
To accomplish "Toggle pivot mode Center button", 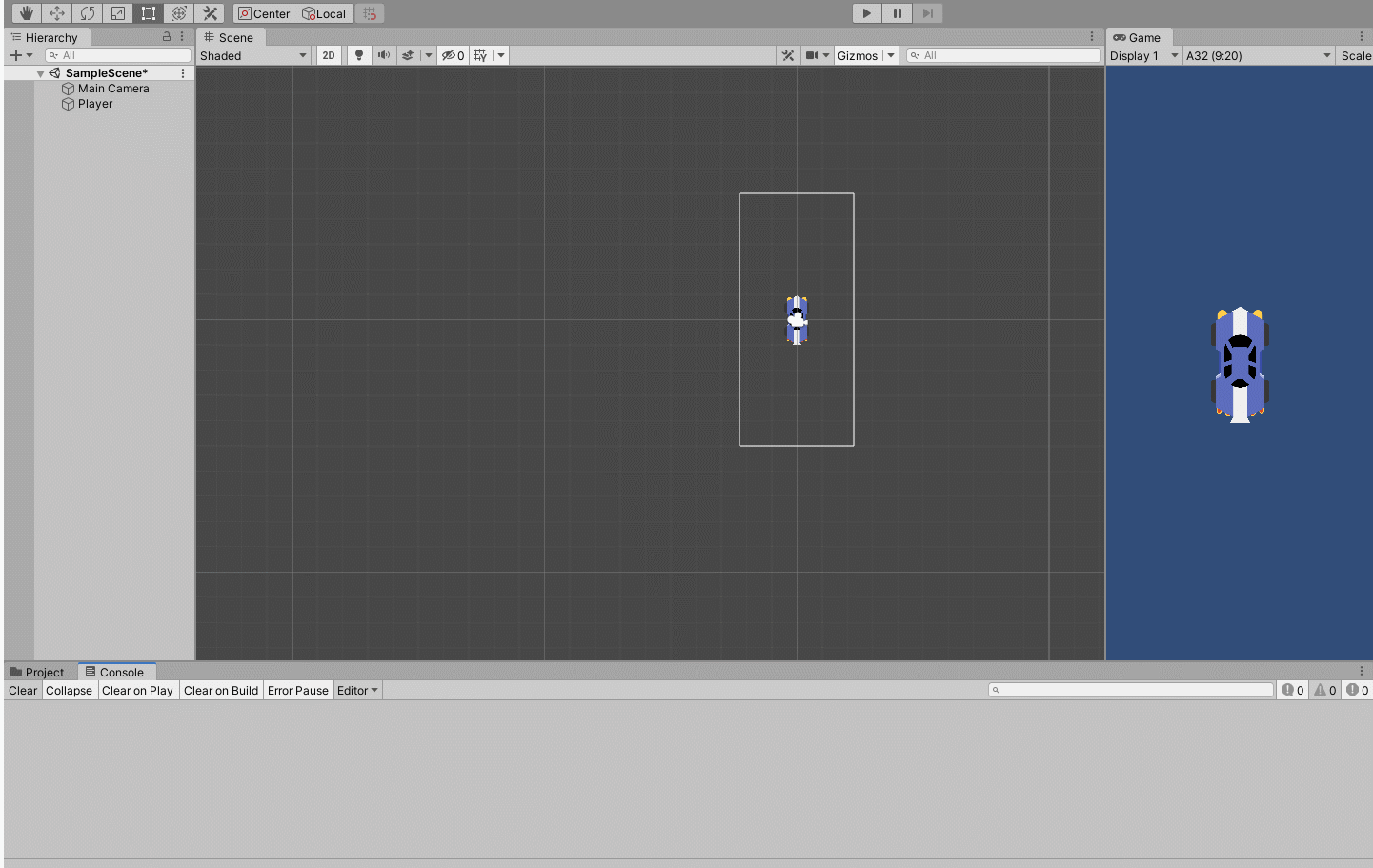I will coord(264,13).
